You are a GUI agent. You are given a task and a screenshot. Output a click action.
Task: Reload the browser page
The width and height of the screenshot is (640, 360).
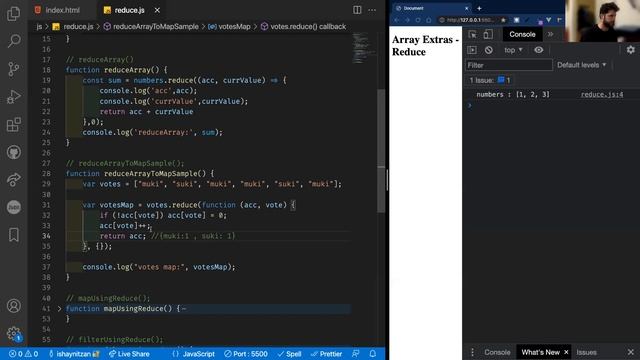pos(418,20)
